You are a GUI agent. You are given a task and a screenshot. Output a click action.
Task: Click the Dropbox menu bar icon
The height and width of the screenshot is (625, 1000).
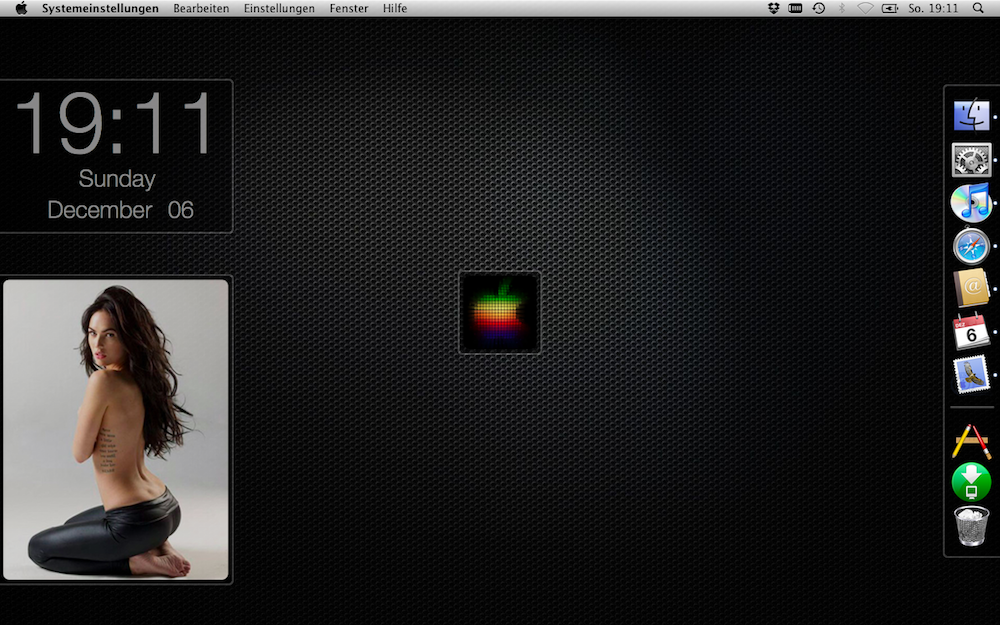pyautogui.click(x=774, y=8)
